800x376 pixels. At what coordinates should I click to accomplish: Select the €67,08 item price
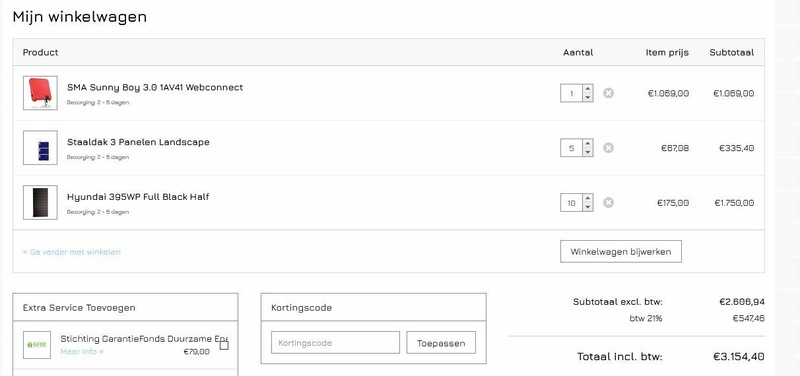(675, 148)
